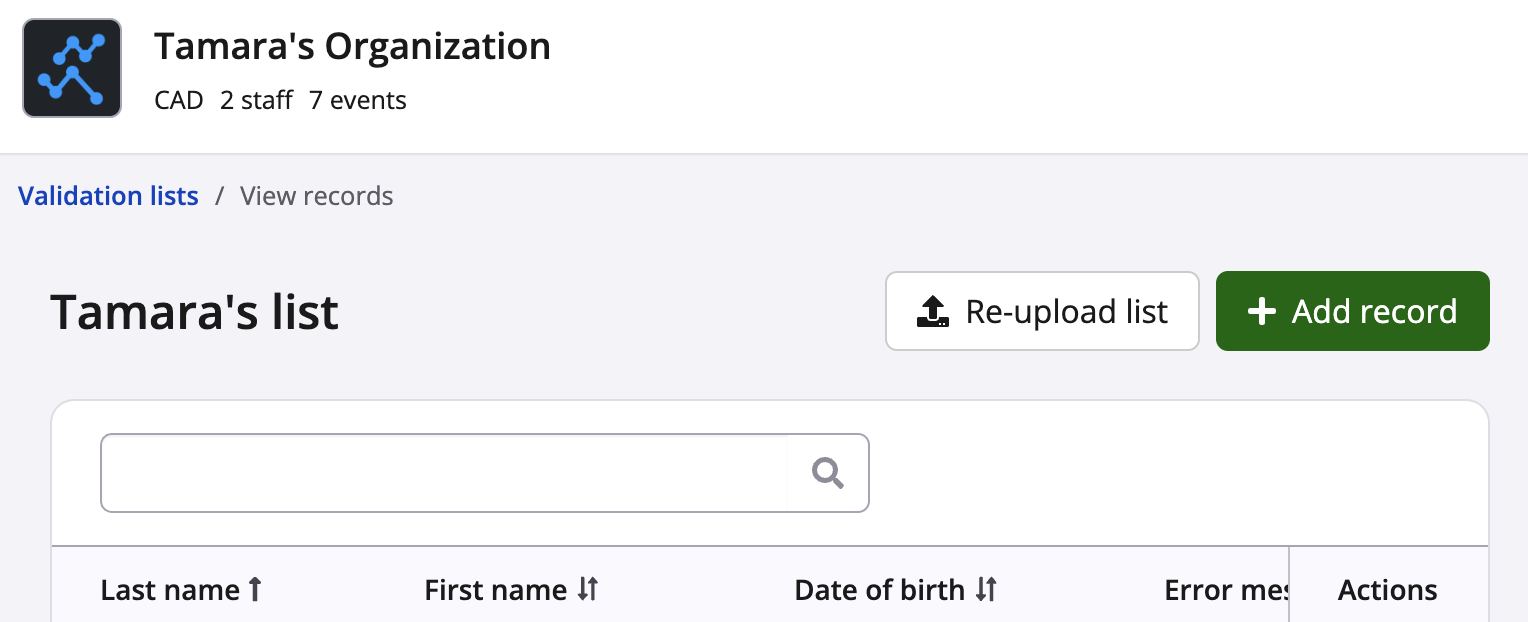
Task: Click the search magnifier icon
Action: pyautogui.click(x=827, y=473)
